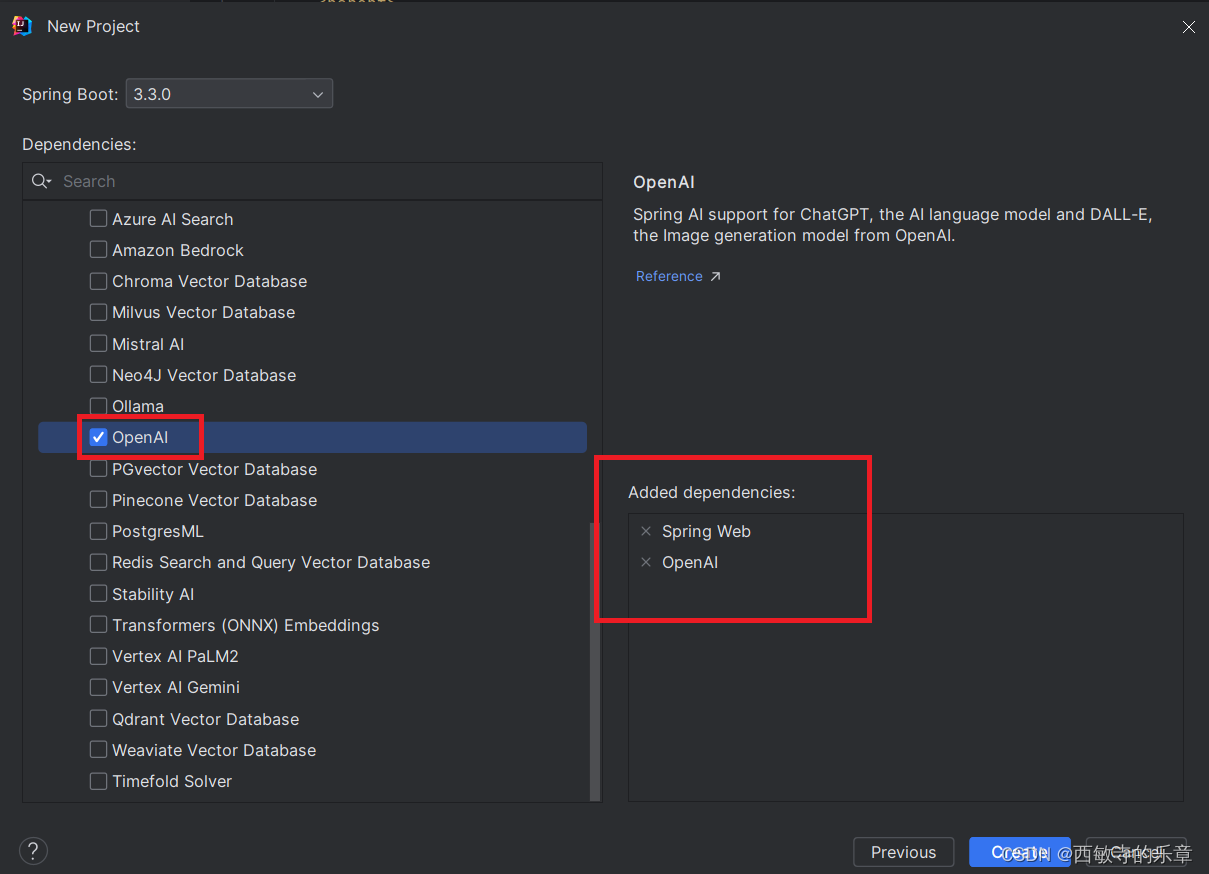This screenshot has height=874, width=1209.
Task: Click the IntelliJ IDEA logo icon
Action: click(x=22, y=26)
